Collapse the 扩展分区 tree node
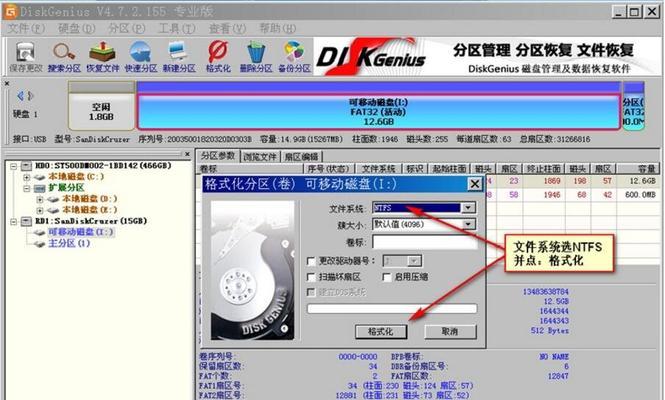The image size is (665, 400). (27, 188)
